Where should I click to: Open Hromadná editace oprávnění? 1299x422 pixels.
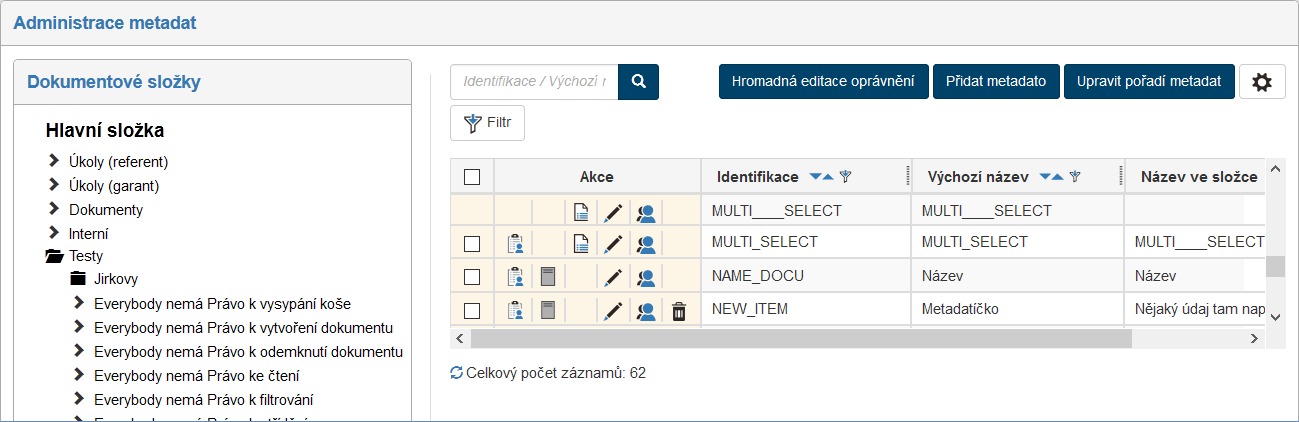(823, 82)
